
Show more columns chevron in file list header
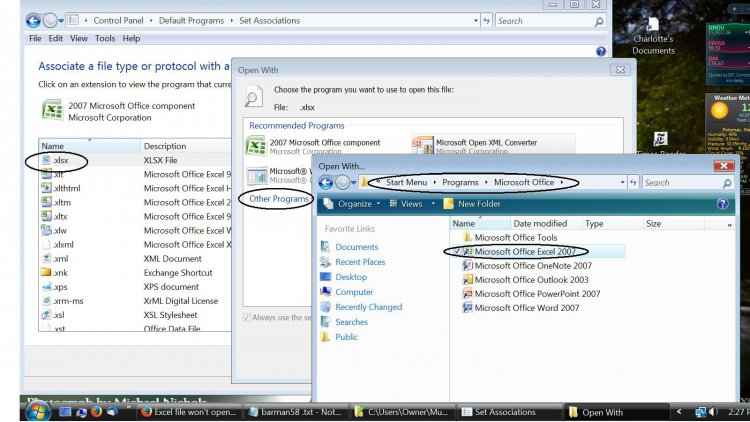pyautogui.click(x=729, y=224)
